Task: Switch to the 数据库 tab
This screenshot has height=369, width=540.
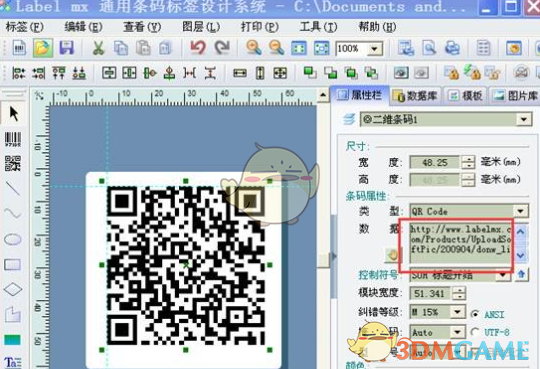Action: pos(416,96)
